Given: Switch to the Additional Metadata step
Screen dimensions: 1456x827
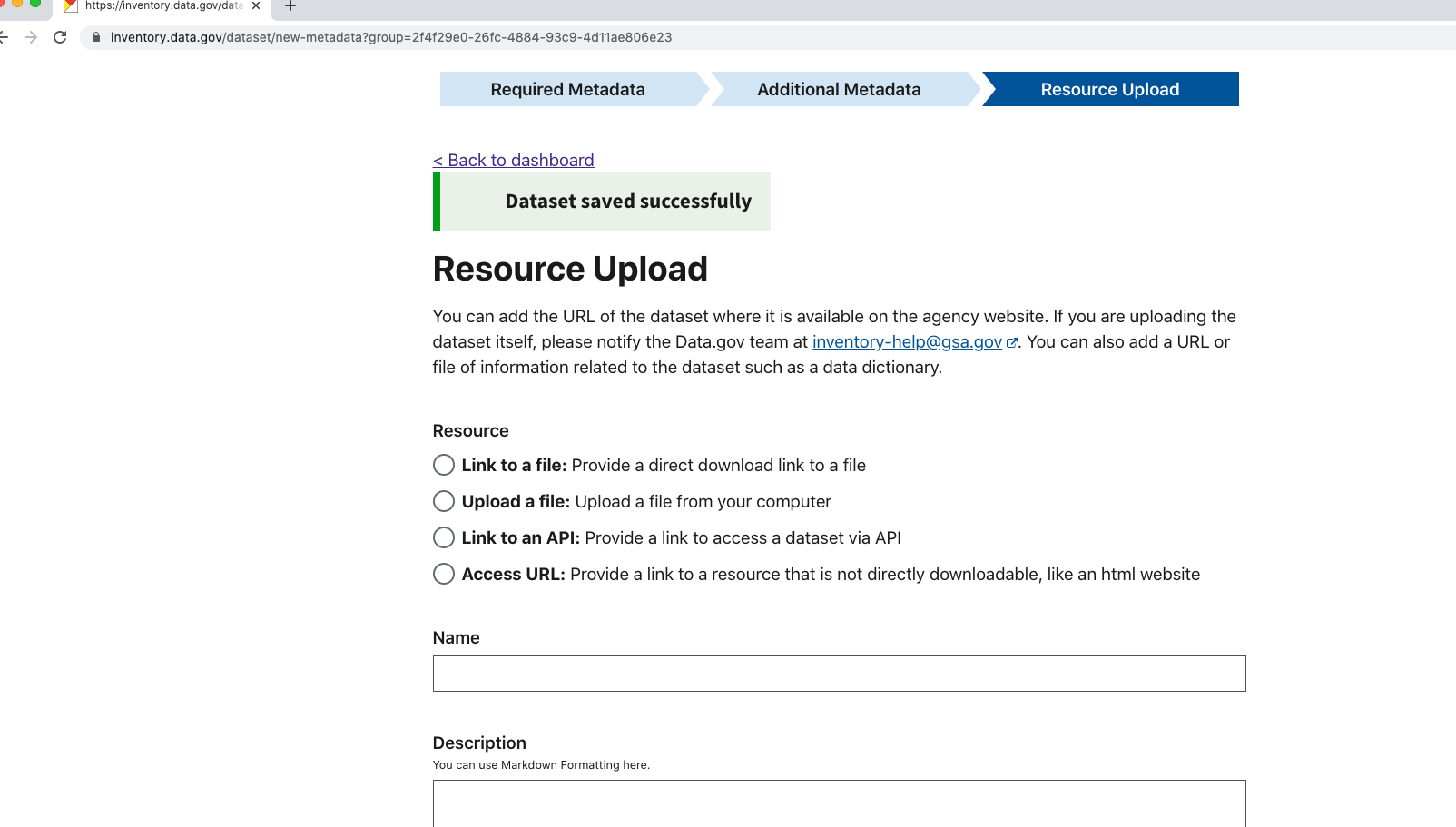Looking at the screenshot, I should 839,89.
